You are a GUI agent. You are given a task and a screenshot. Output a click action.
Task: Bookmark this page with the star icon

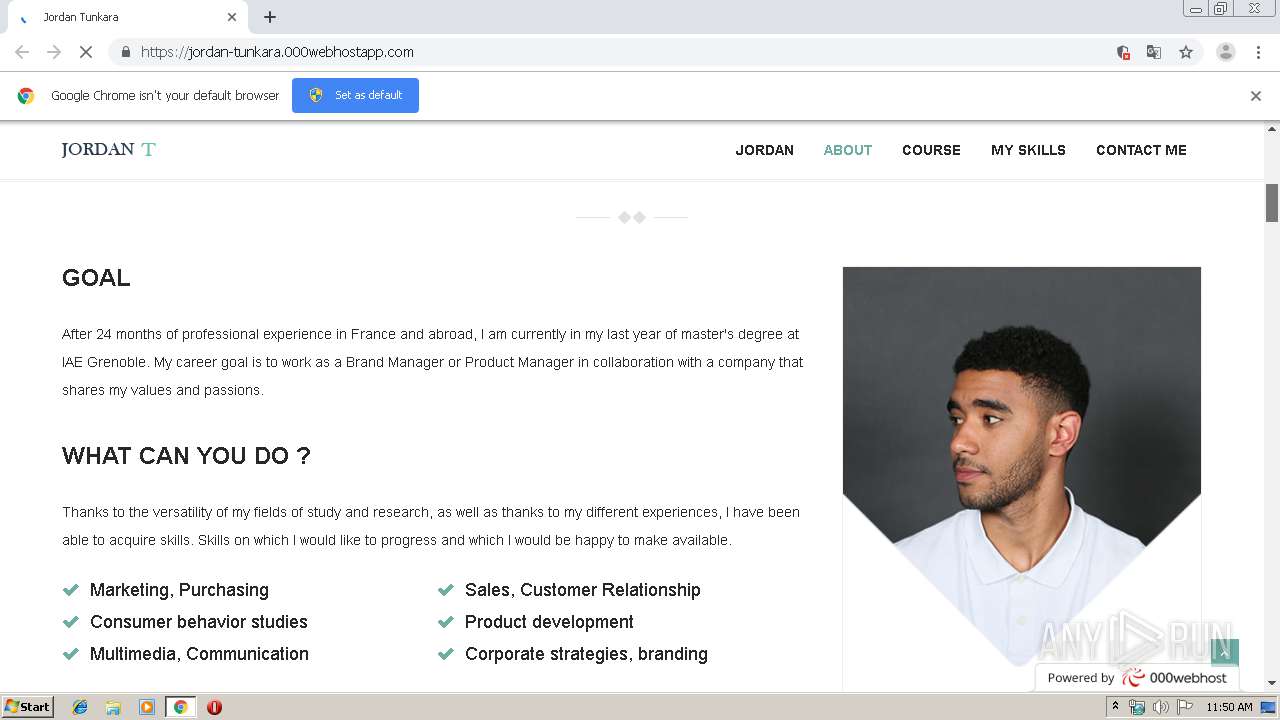coord(1186,52)
